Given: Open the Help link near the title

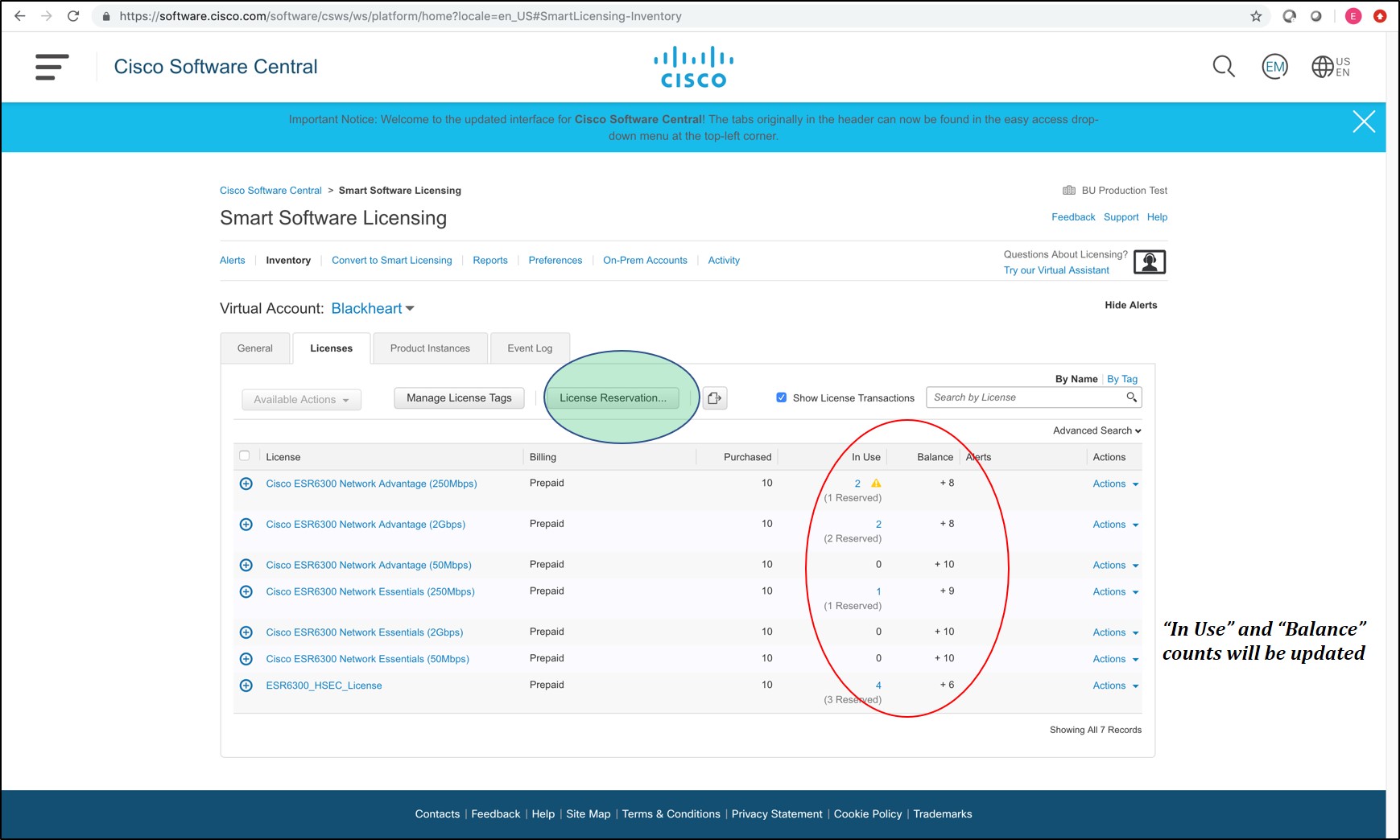Looking at the screenshot, I should click(1157, 217).
